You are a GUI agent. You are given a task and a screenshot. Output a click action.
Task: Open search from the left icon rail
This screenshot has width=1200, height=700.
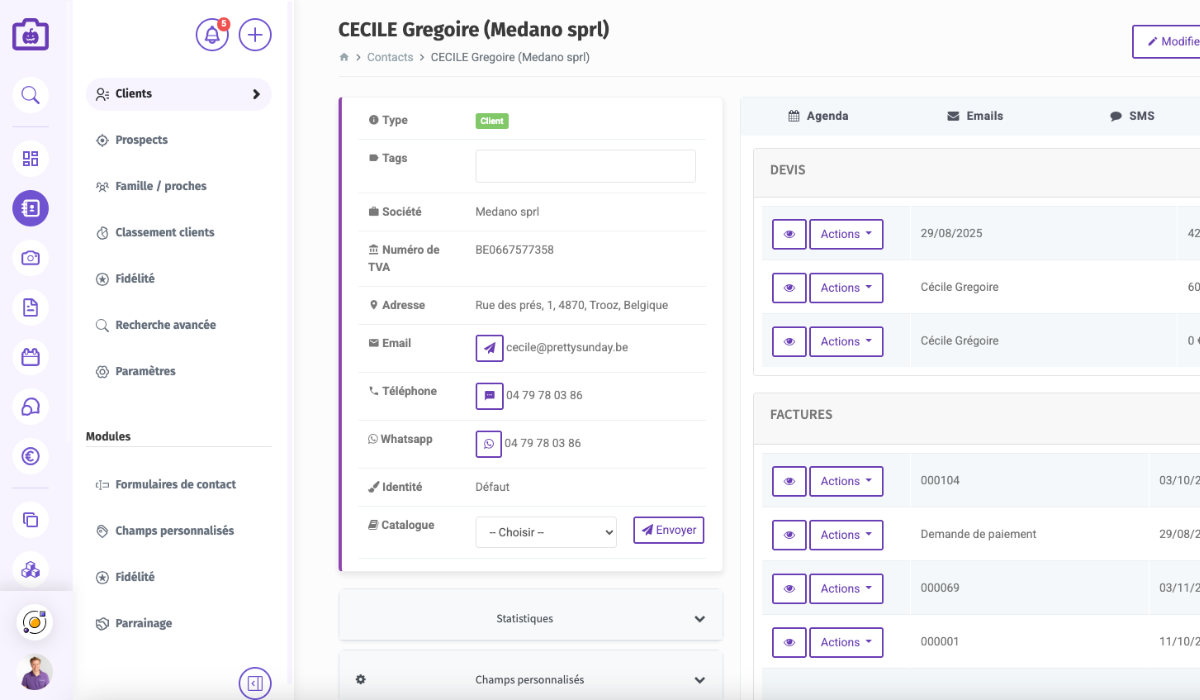30,95
